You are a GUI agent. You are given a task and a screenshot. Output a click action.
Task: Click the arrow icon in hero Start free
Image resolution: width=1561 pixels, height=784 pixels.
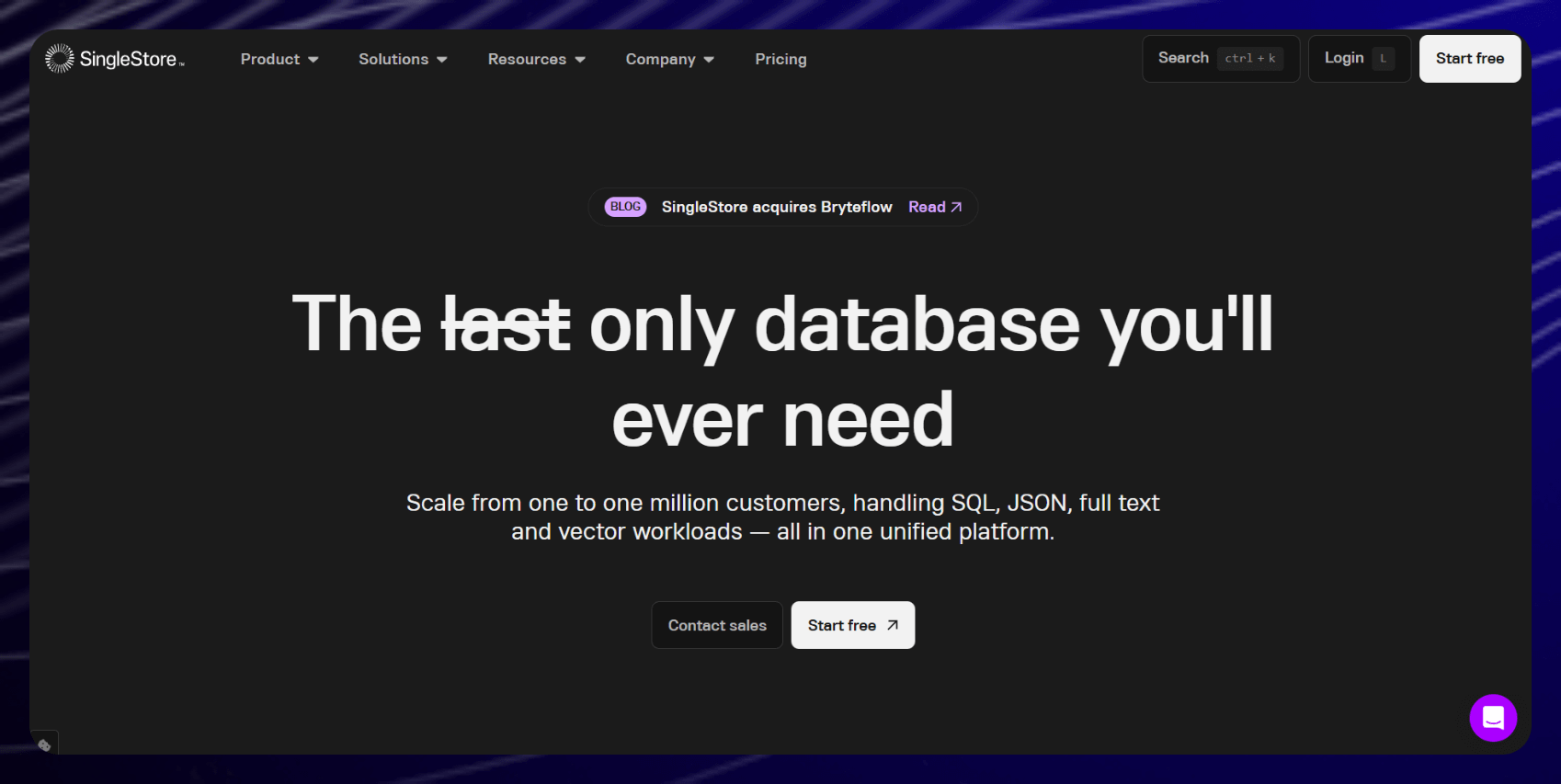[892, 625]
